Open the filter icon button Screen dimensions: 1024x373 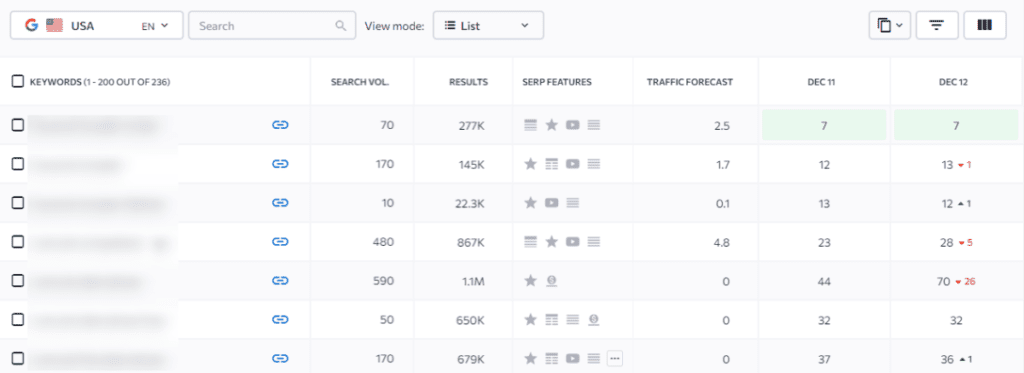pyautogui.click(x=937, y=25)
